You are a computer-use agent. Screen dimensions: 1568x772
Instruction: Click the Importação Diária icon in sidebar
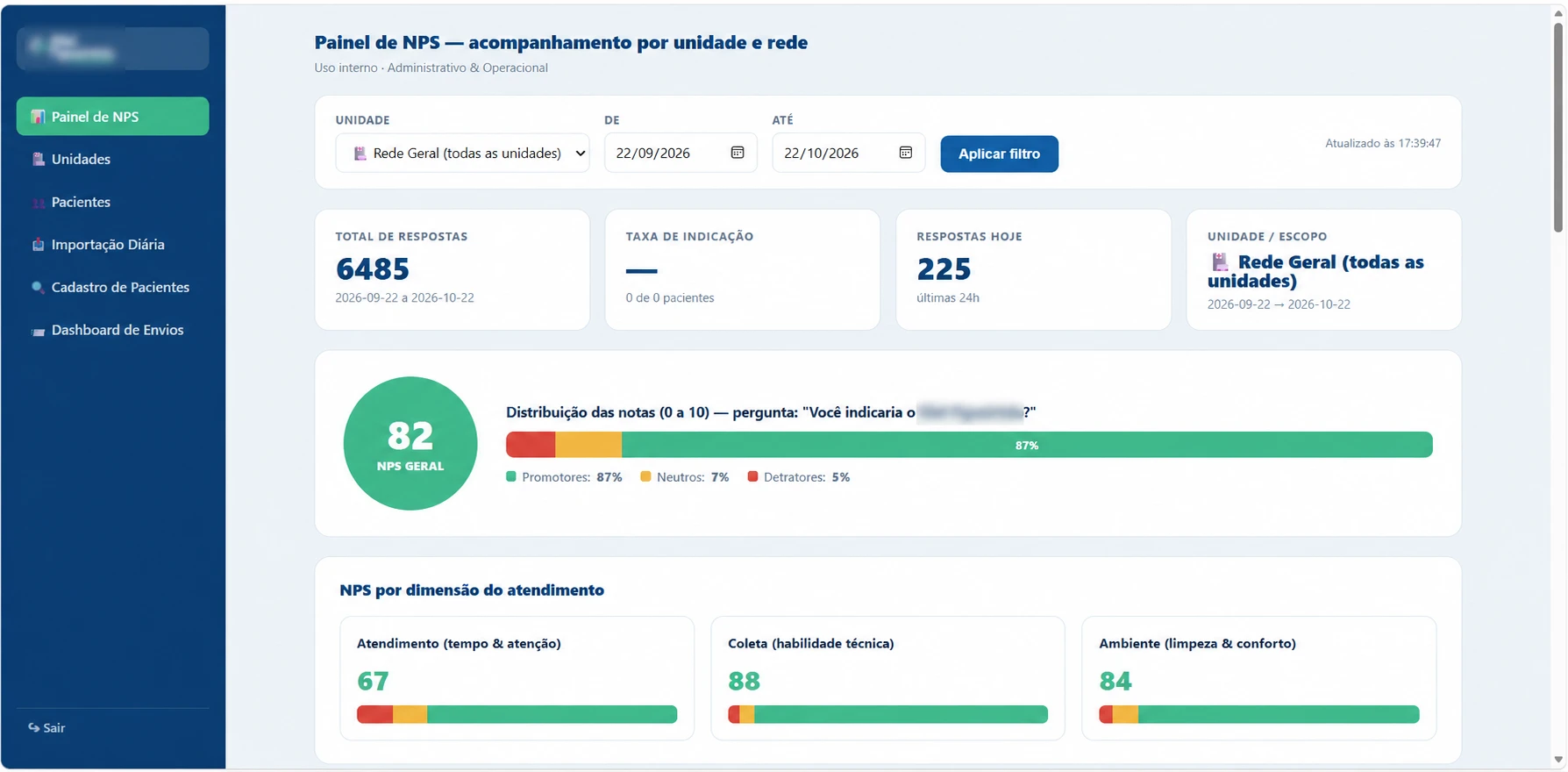tap(38, 245)
